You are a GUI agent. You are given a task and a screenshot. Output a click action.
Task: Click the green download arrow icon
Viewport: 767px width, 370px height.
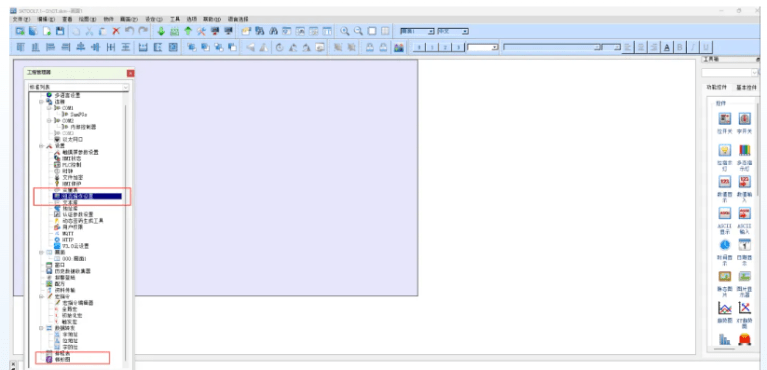click(161, 31)
